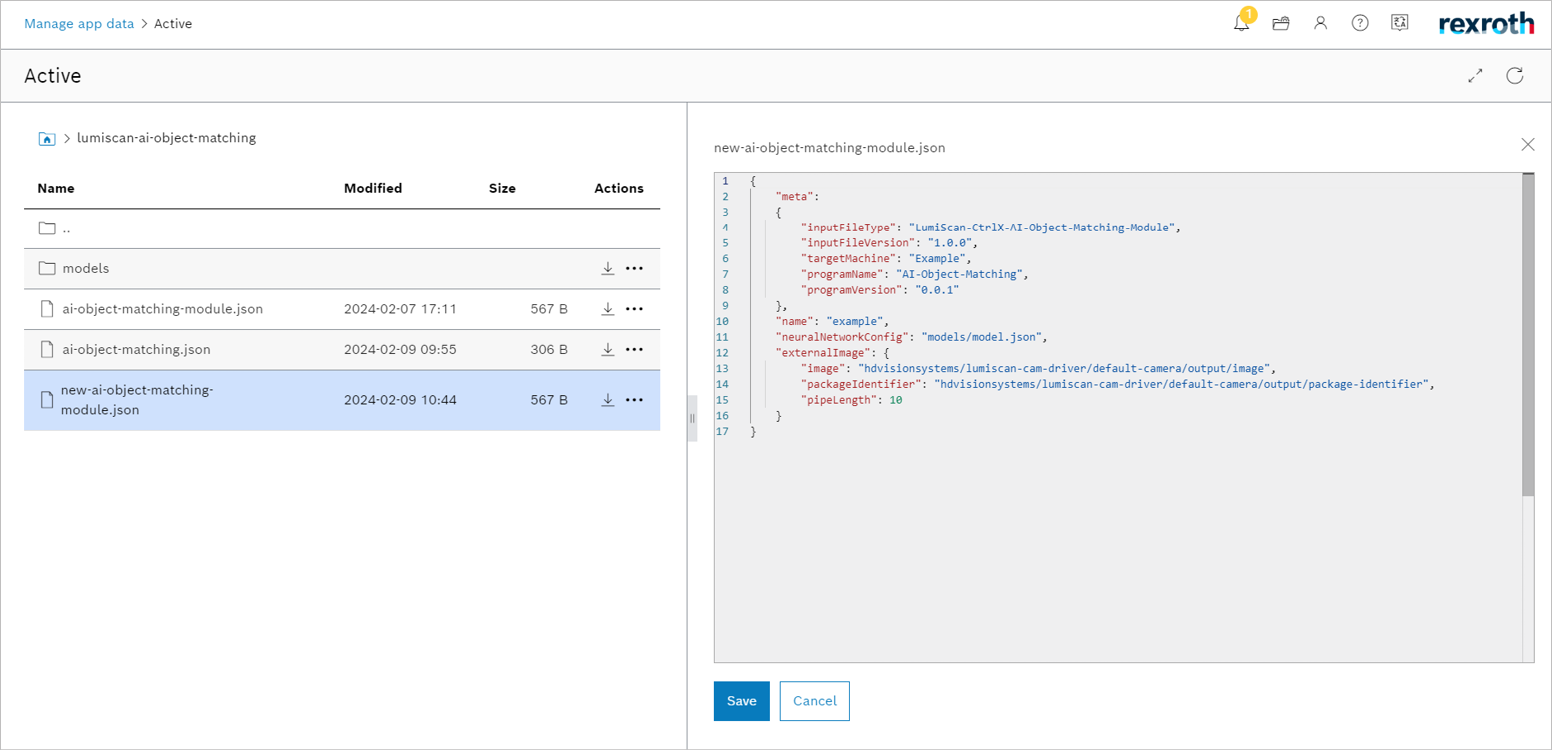The height and width of the screenshot is (750, 1552).
Task: Click the rexroth logo
Action: [x=1486, y=24]
